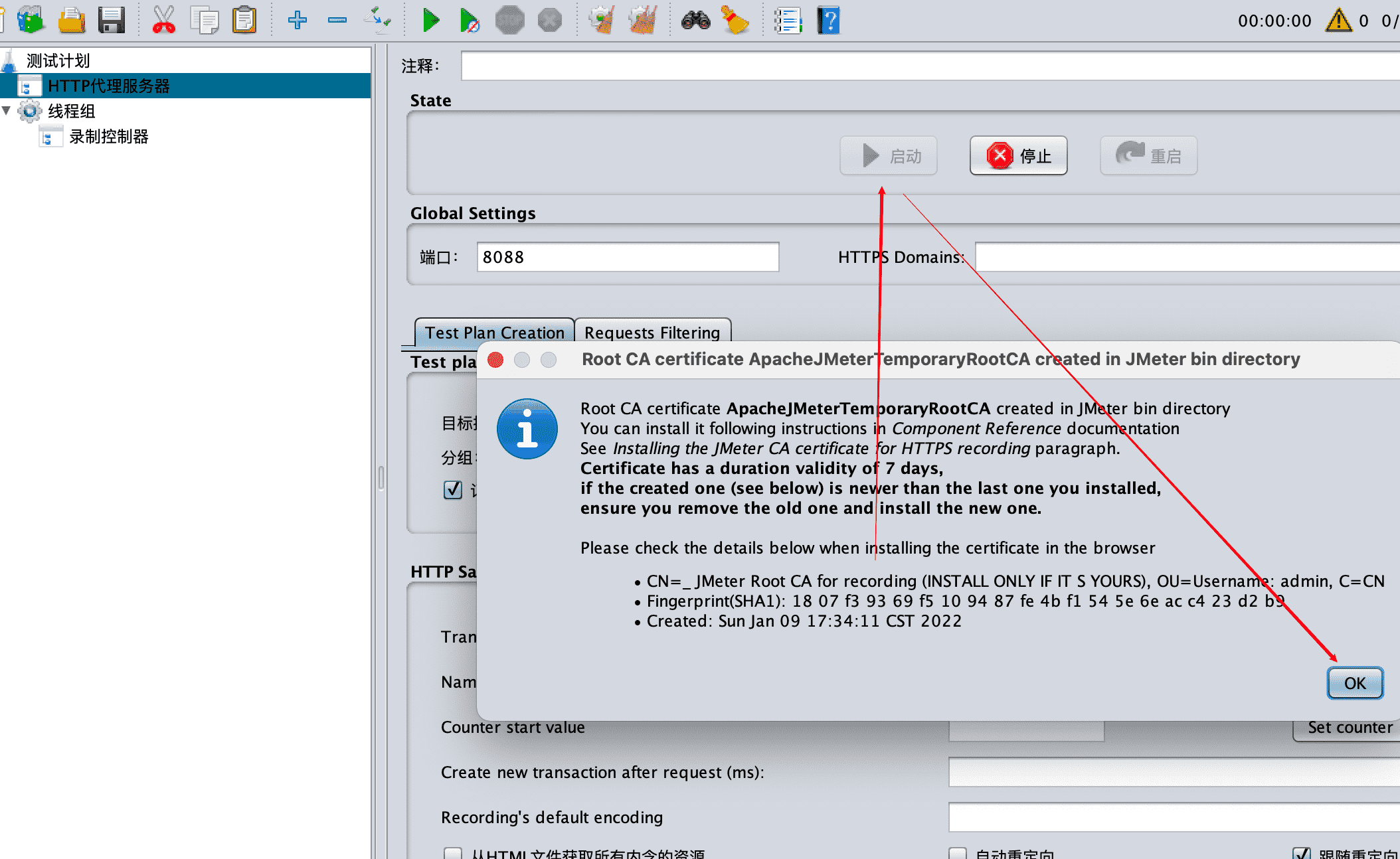Click the Clear results broom icon
This screenshot has width=1400, height=859.
coord(602,20)
